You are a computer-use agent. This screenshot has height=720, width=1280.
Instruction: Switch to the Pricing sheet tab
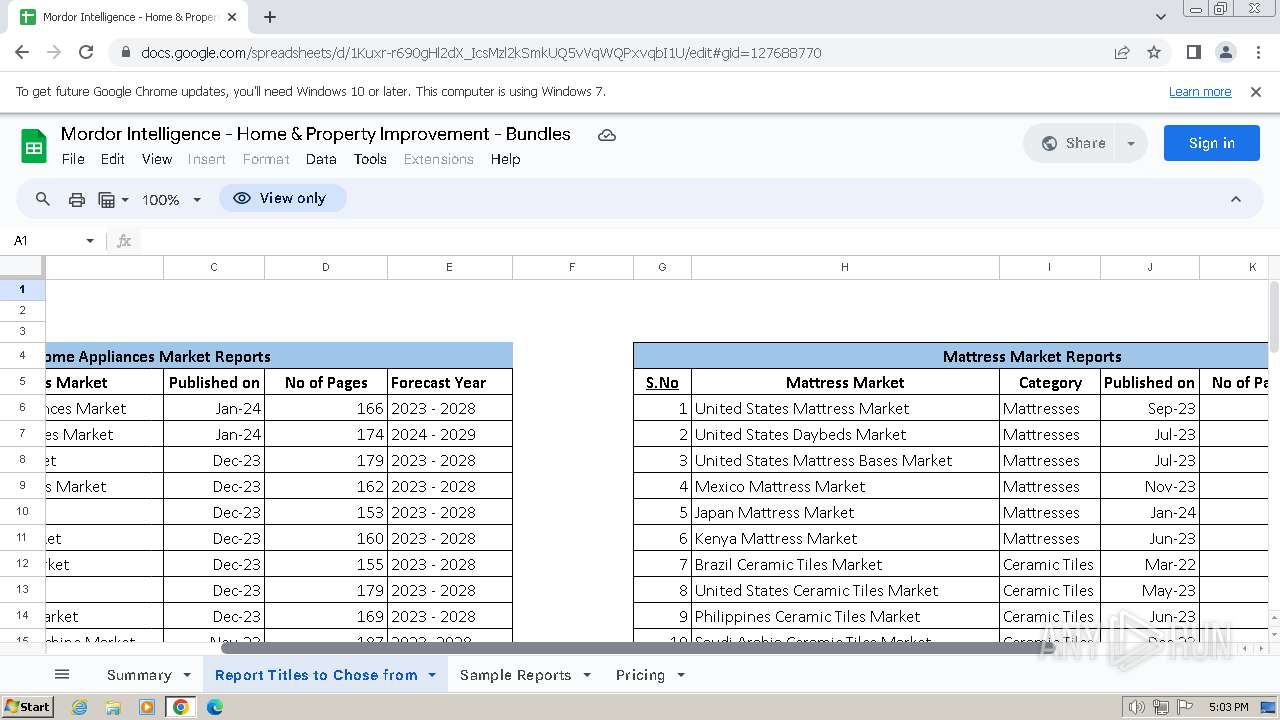click(x=640, y=675)
